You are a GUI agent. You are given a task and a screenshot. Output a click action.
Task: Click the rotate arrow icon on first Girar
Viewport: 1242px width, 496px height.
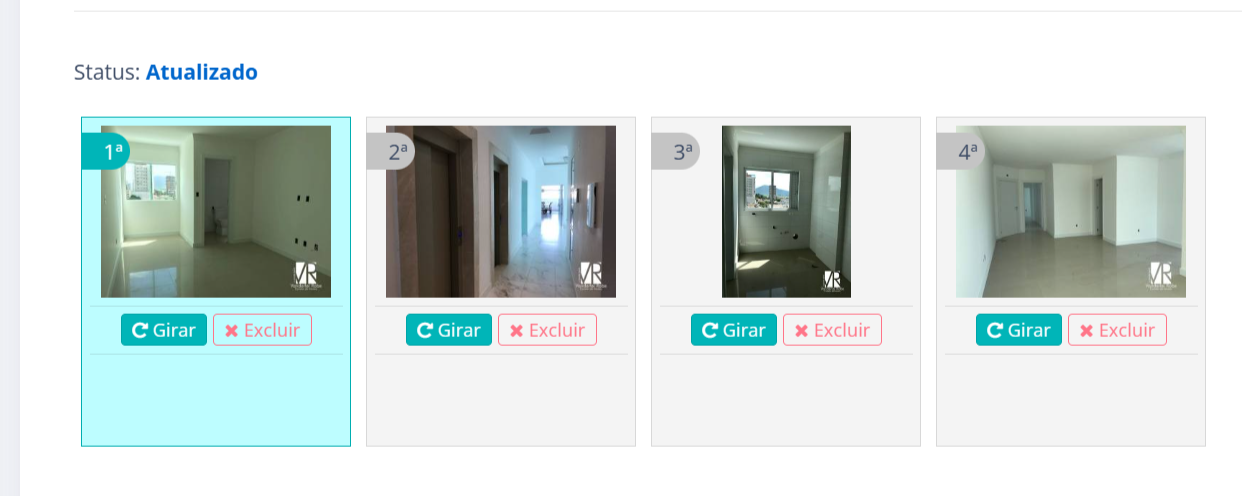[140, 330]
